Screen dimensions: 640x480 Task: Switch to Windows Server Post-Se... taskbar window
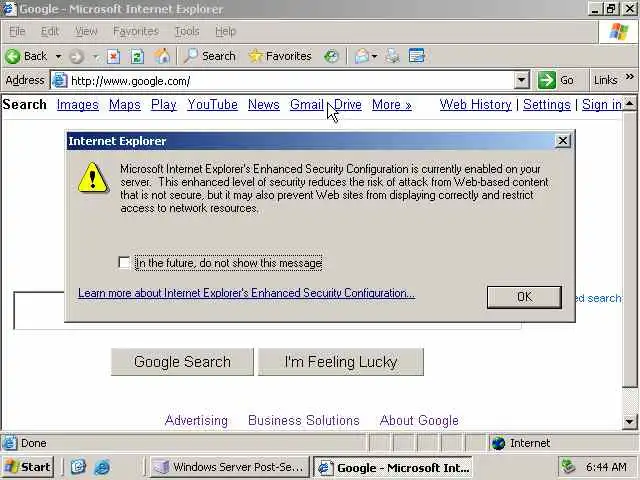tap(230, 467)
